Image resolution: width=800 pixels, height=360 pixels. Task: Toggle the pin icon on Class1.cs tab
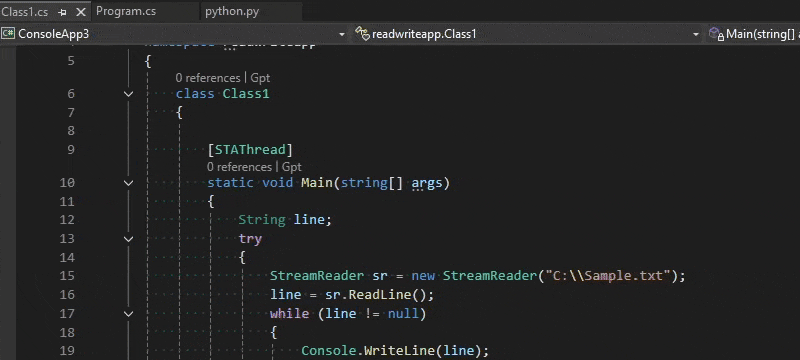(62, 12)
